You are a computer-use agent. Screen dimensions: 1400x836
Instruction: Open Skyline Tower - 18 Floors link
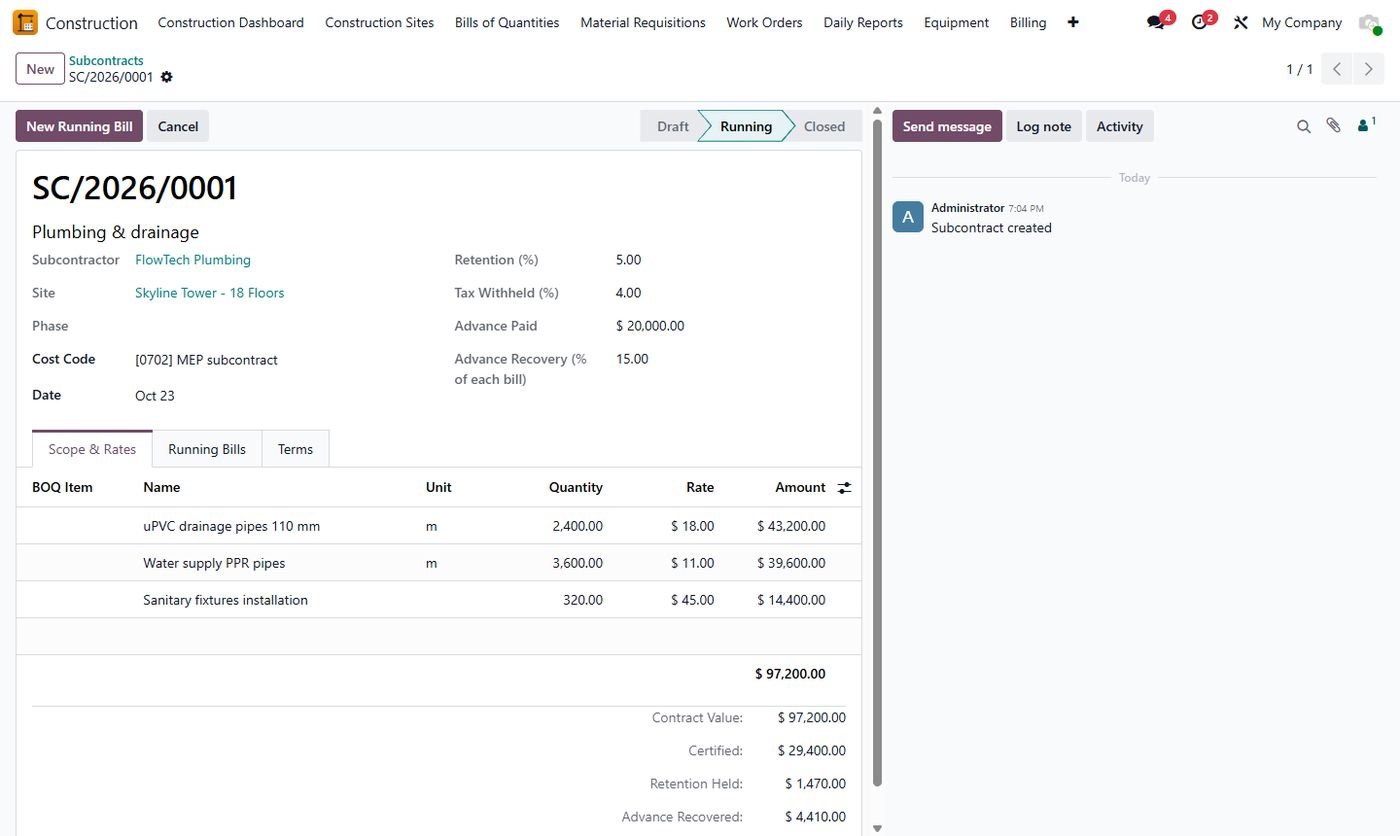[x=210, y=293]
